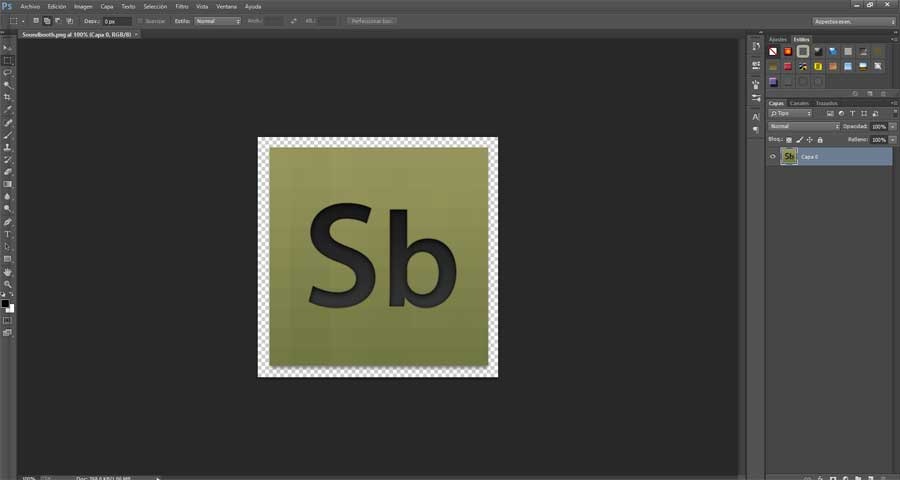Open the Edición menu

[57, 6]
